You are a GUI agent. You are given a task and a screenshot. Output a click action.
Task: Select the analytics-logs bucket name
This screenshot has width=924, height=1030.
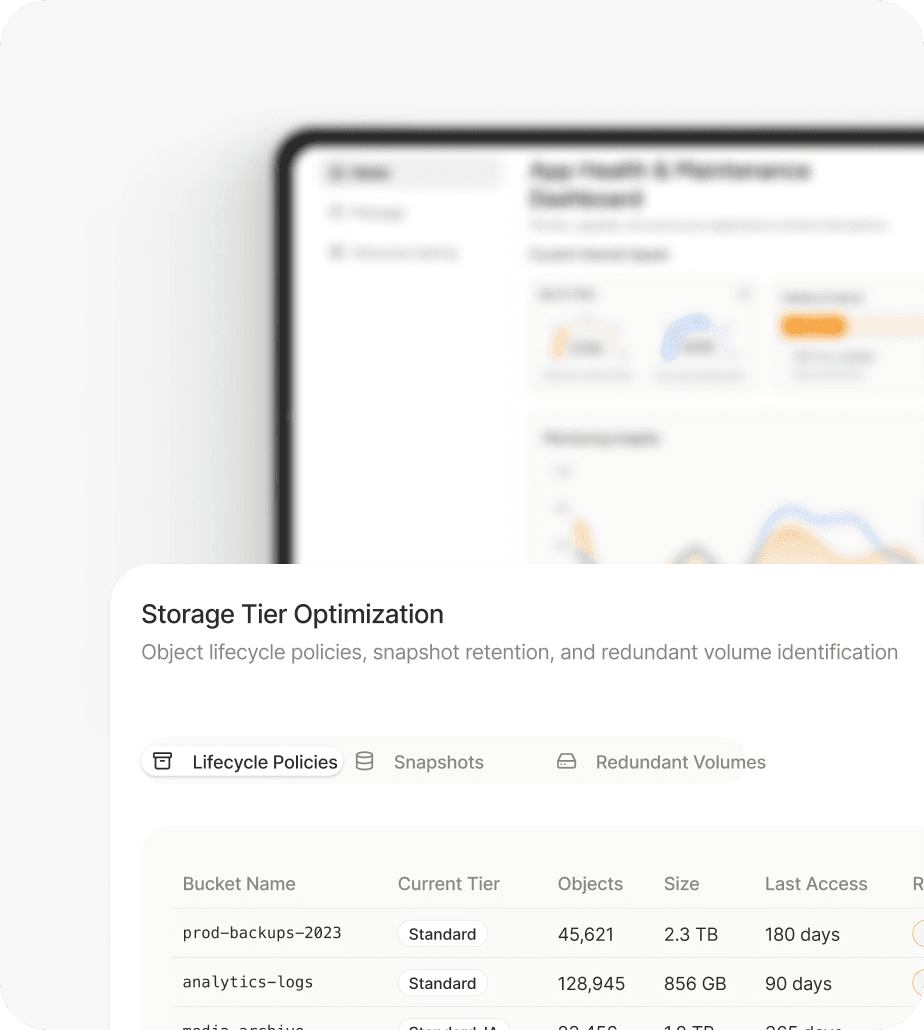pos(248,982)
